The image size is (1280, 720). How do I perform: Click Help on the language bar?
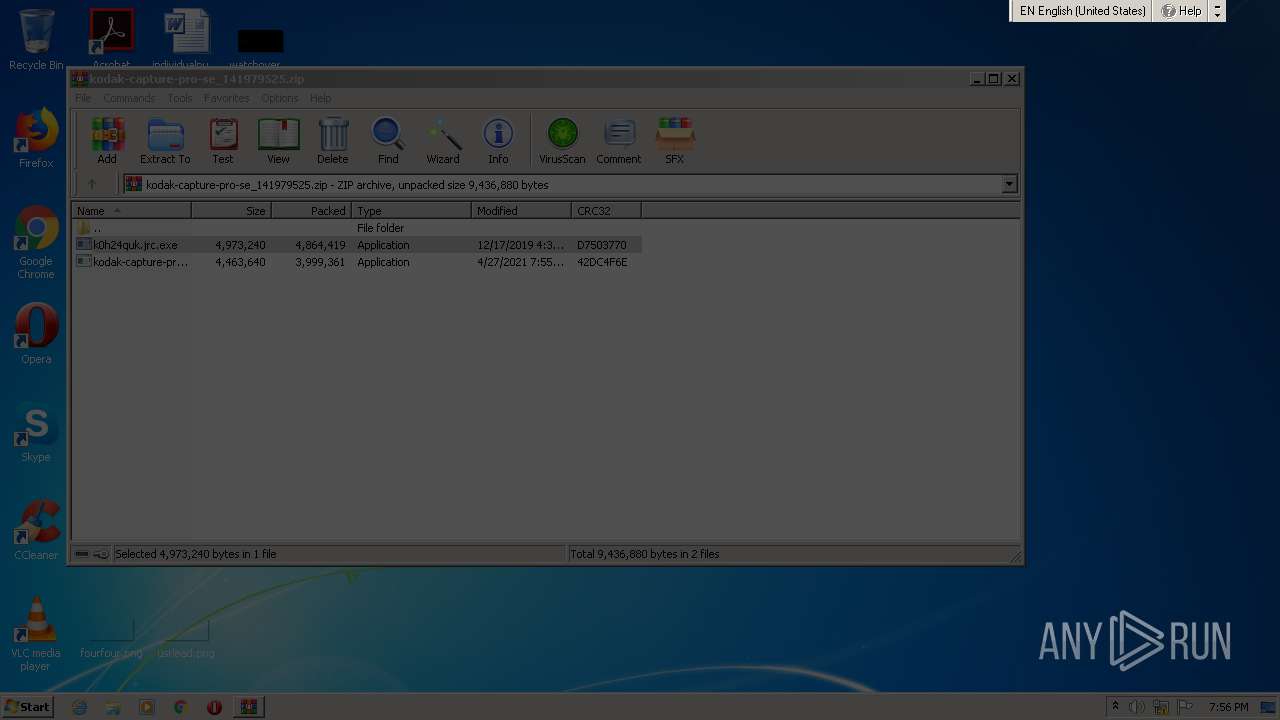[x=1181, y=11]
